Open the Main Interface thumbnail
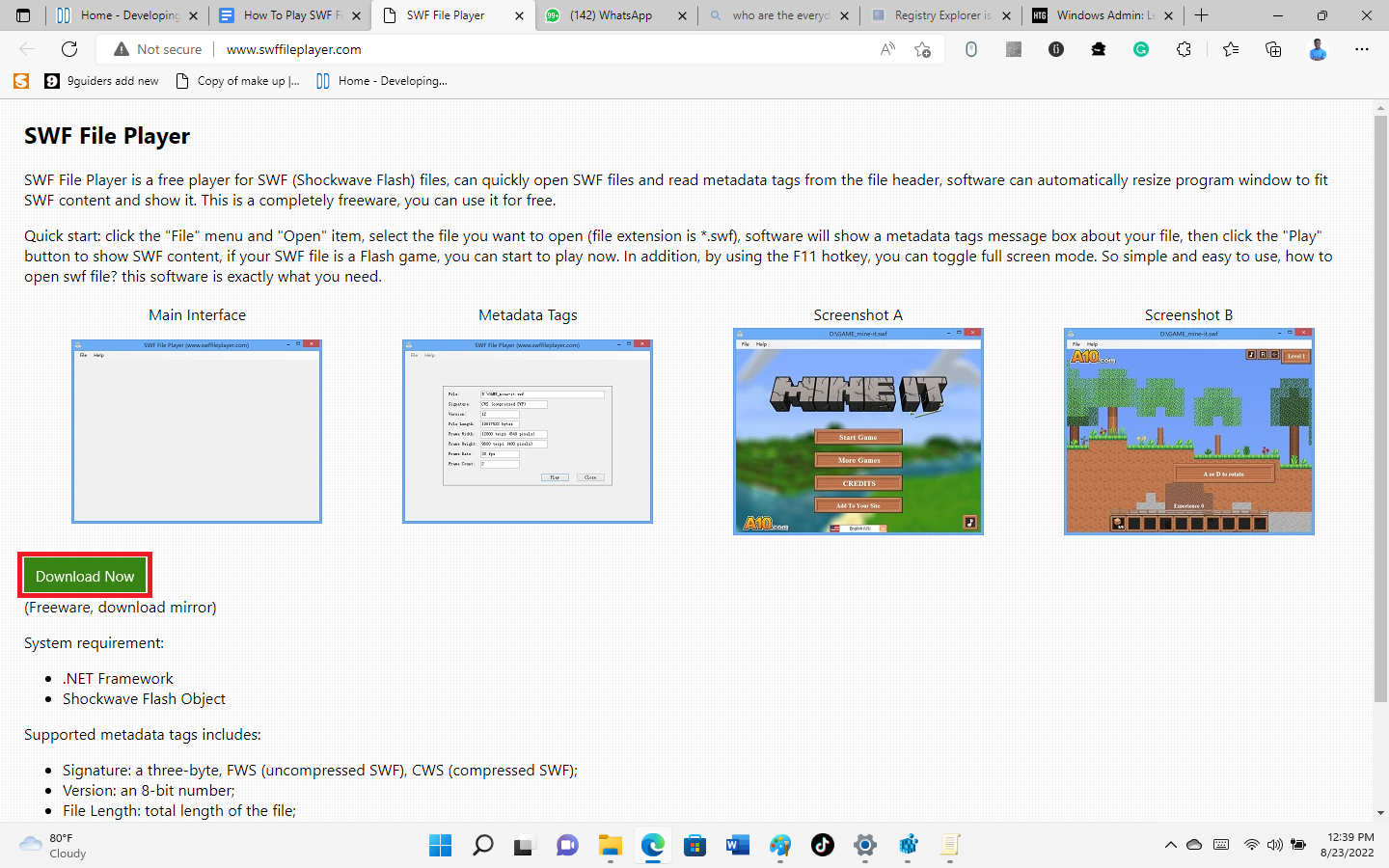Image resolution: width=1389 pixels, height=868 pixels. point(197,431)
